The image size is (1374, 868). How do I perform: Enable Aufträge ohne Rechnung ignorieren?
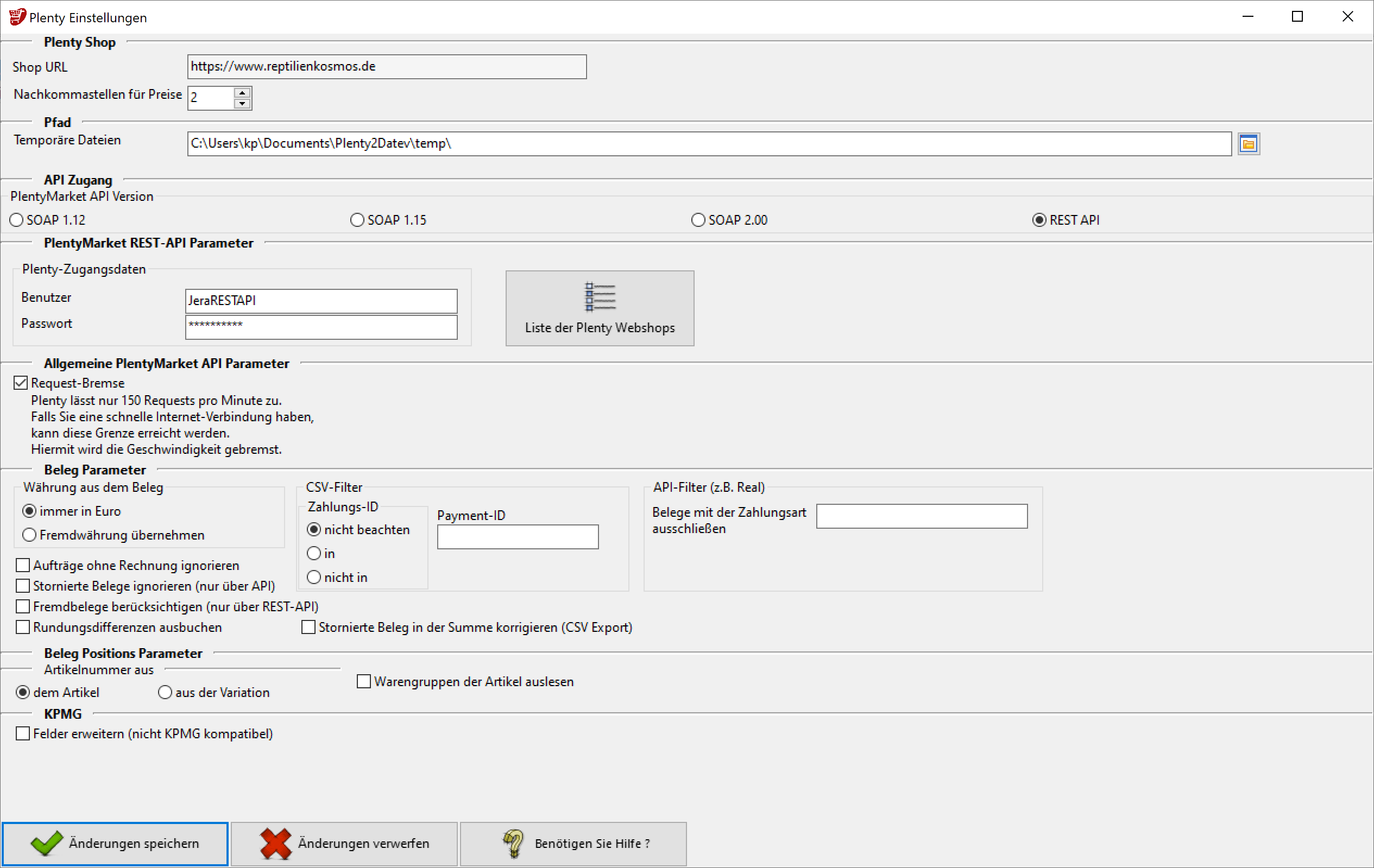23,565
